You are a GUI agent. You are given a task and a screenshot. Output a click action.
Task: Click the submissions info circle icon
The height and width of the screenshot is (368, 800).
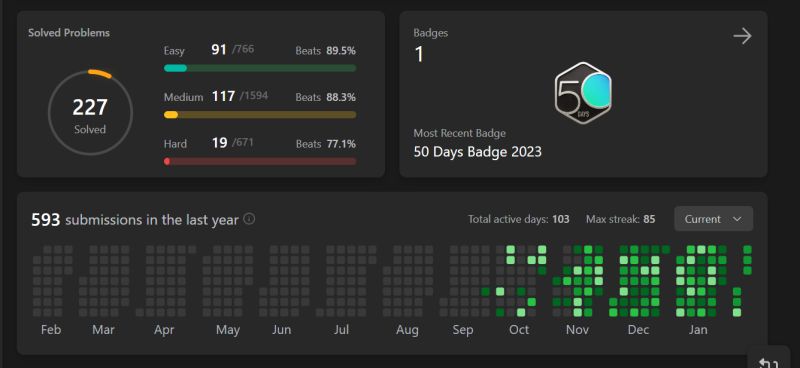(249, 219)
